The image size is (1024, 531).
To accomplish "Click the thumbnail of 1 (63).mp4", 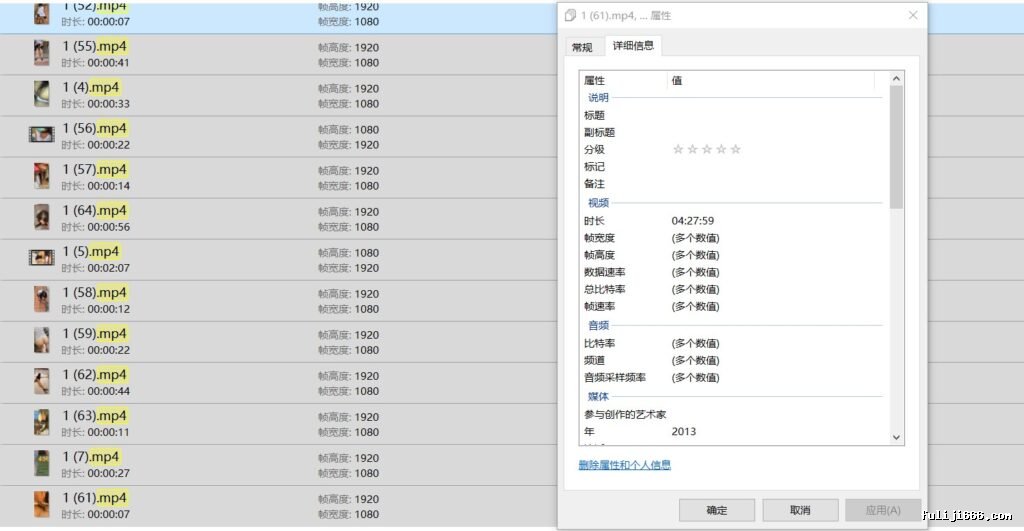I will click(x=42, y=423).
